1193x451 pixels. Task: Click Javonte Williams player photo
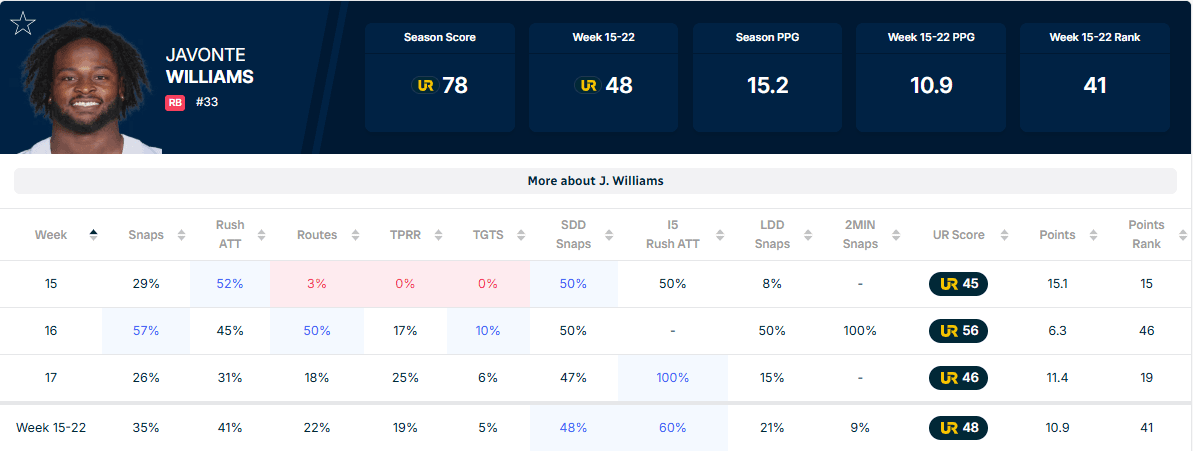tap(85, 89)
